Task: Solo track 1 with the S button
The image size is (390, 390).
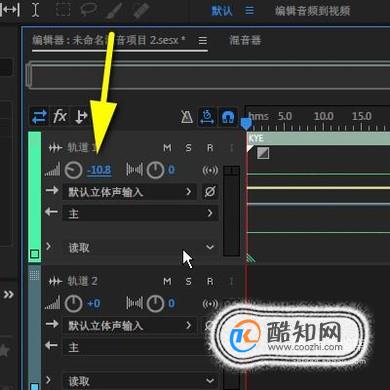Action: coord(188,148)
